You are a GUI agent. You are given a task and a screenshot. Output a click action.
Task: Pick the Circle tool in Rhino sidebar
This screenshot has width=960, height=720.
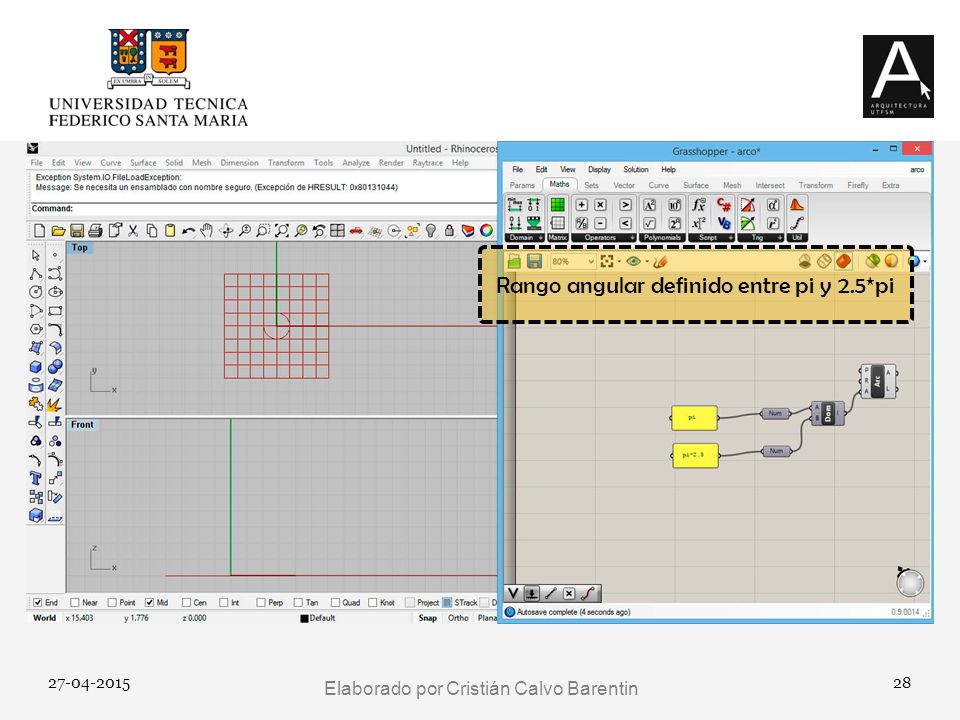point(36,292)
